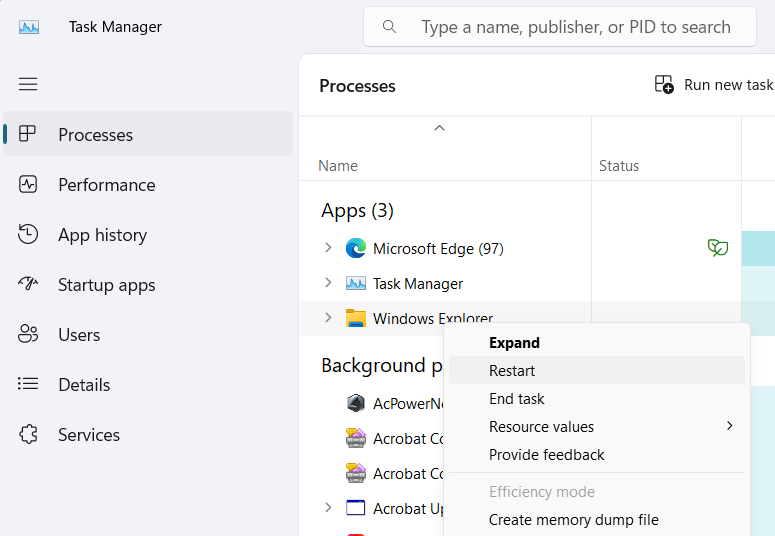Select the Processes navigation item
Screen dimensions: 775x536
pyautogui.click(x=148, y=134)
